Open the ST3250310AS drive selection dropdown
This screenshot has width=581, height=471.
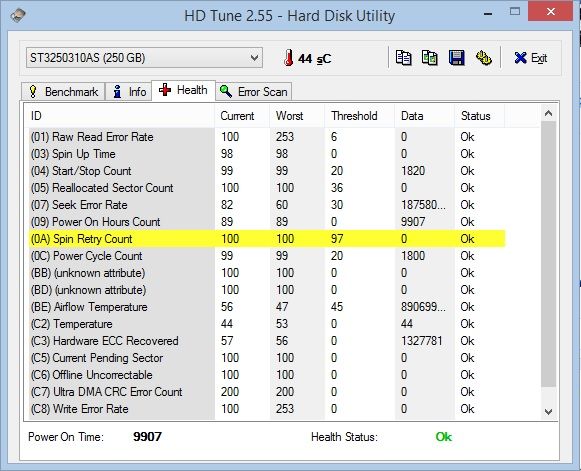(x=144, y=58)
